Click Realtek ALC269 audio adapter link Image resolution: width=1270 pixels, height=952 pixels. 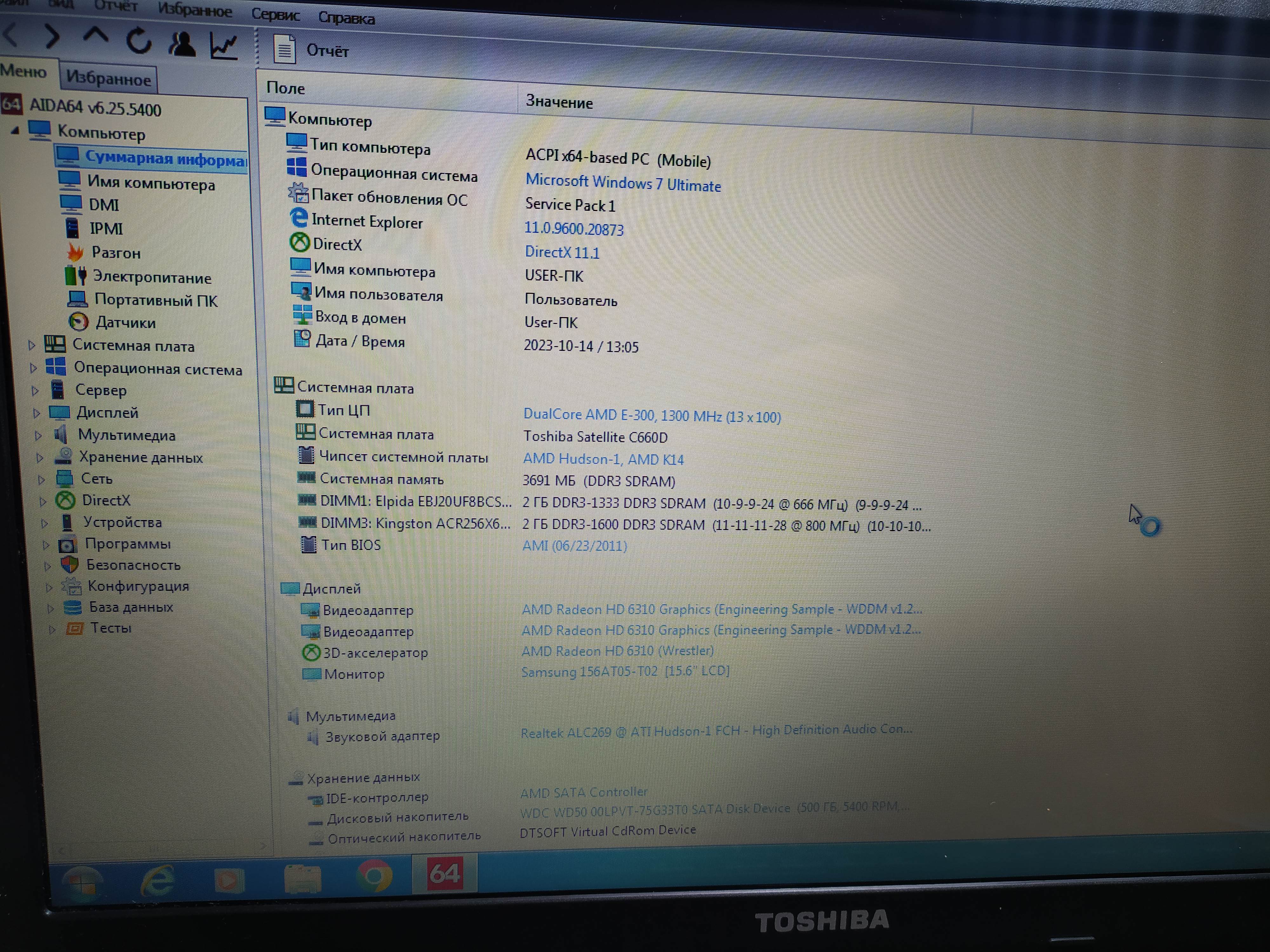(716, 731)
